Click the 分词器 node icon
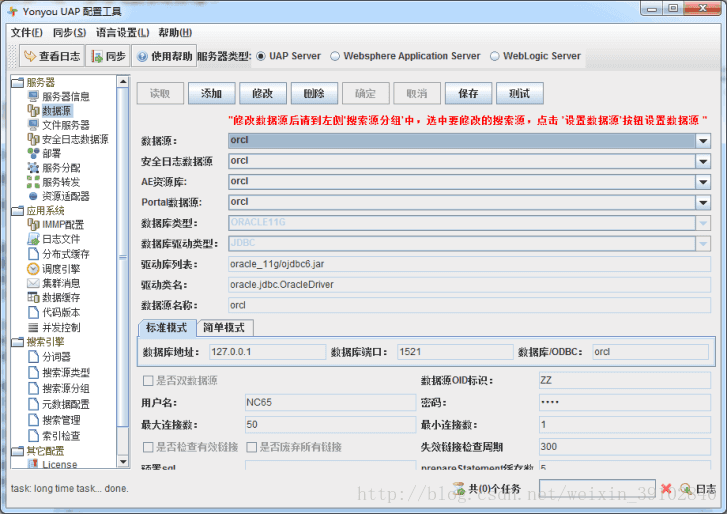This screenshot has height=514, width=728. (33, 357)
